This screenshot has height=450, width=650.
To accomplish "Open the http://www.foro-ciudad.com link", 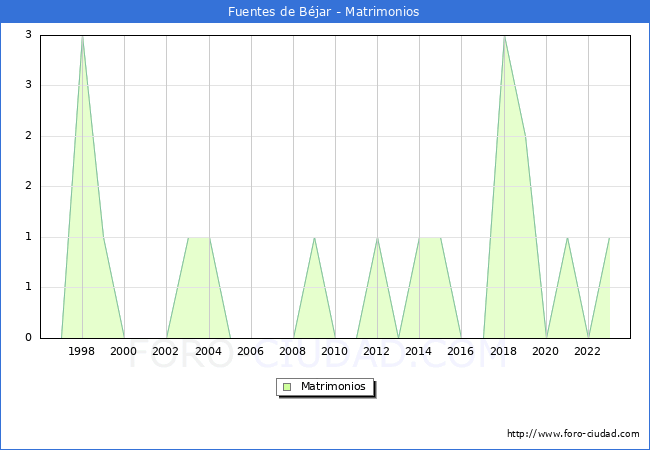I will click(x=573, y=433).
